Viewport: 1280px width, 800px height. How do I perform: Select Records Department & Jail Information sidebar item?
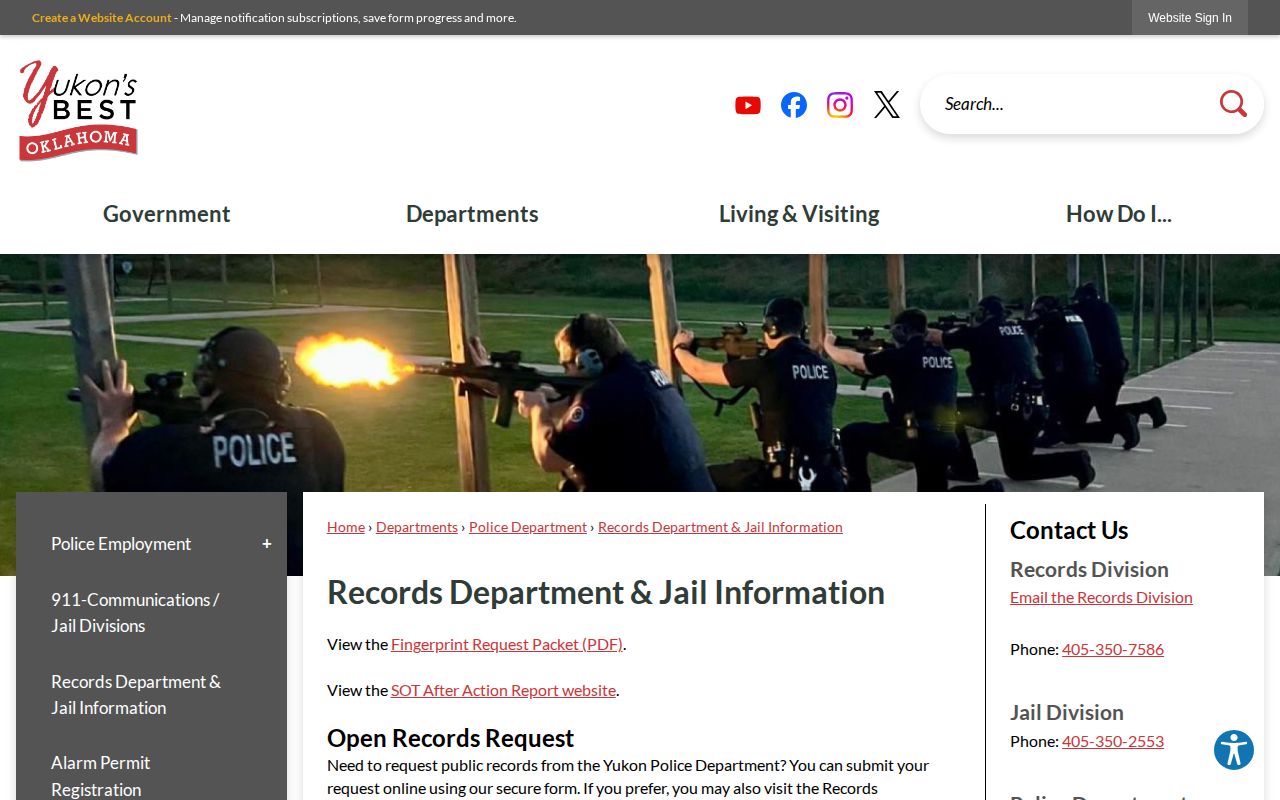click(x=136, y=695)
